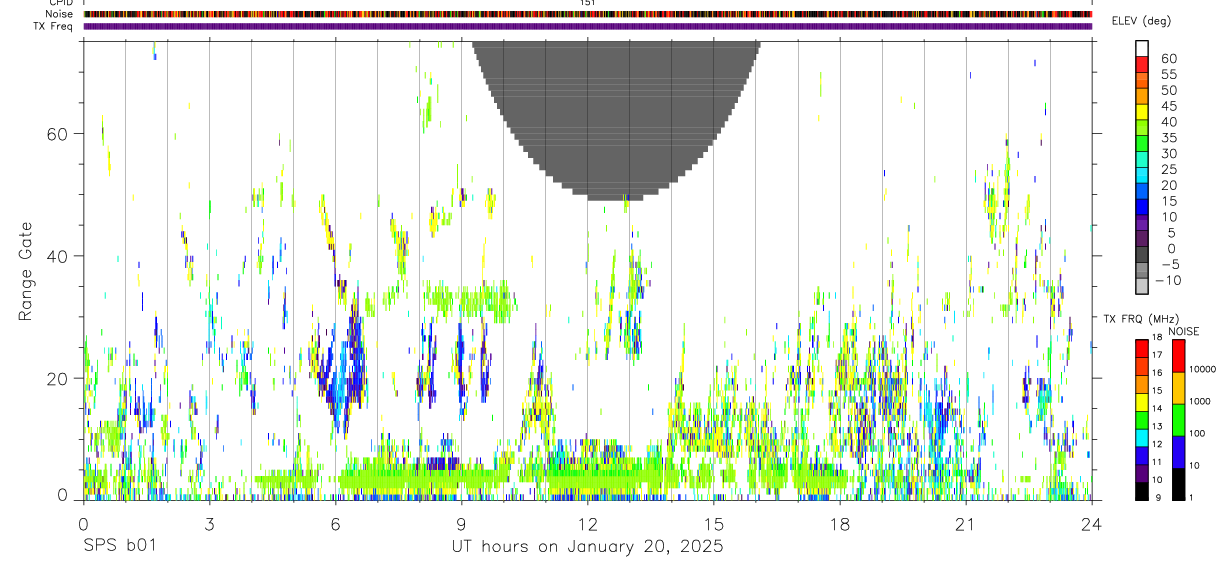Screen dimensions: 1228x567
Task: Select the red swatch in the ELEV color bar
Action: pos(1142,63)
